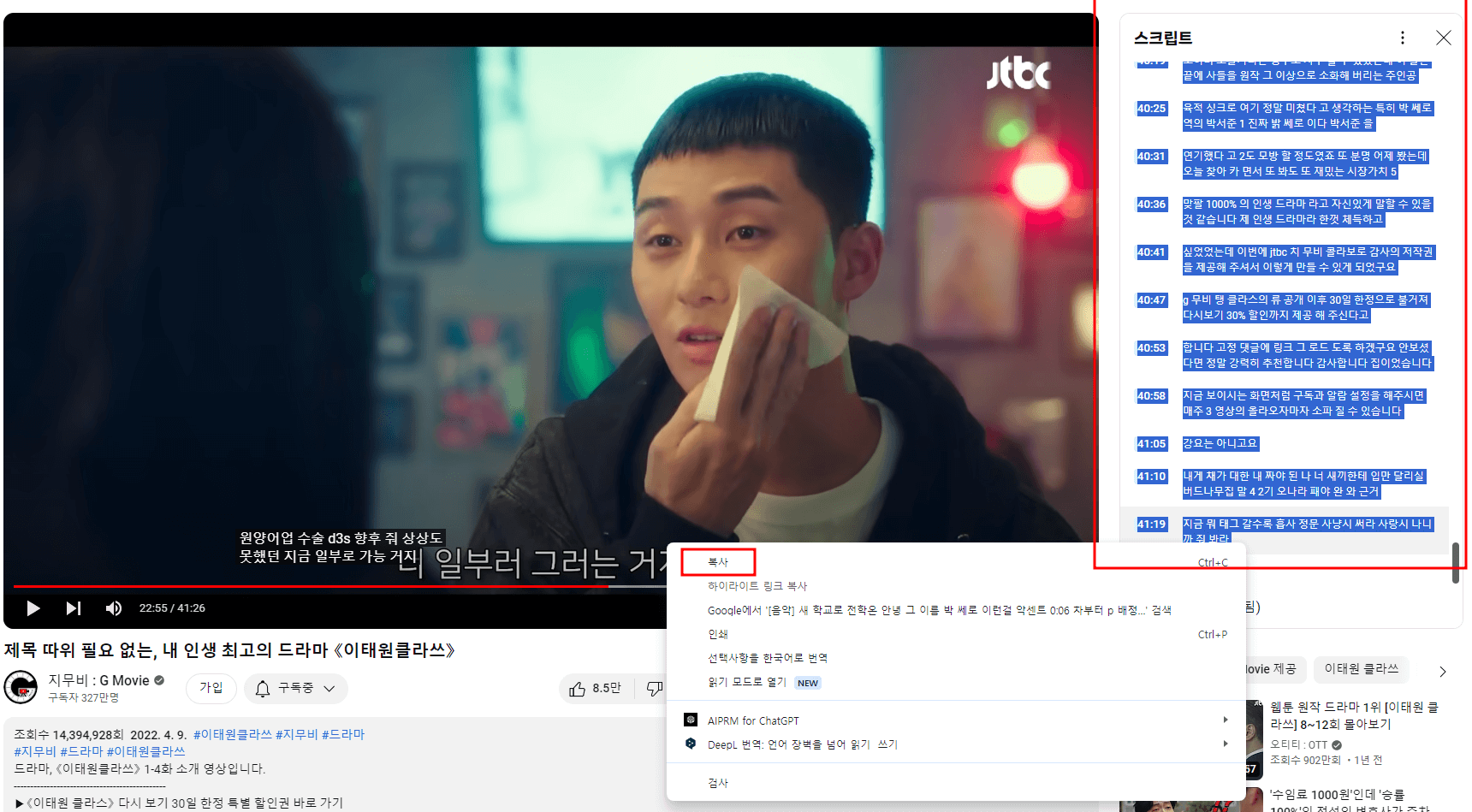Screen dimensions: 1472x812
Task: Click the volume icon in the player
Action: coord(113,608)
